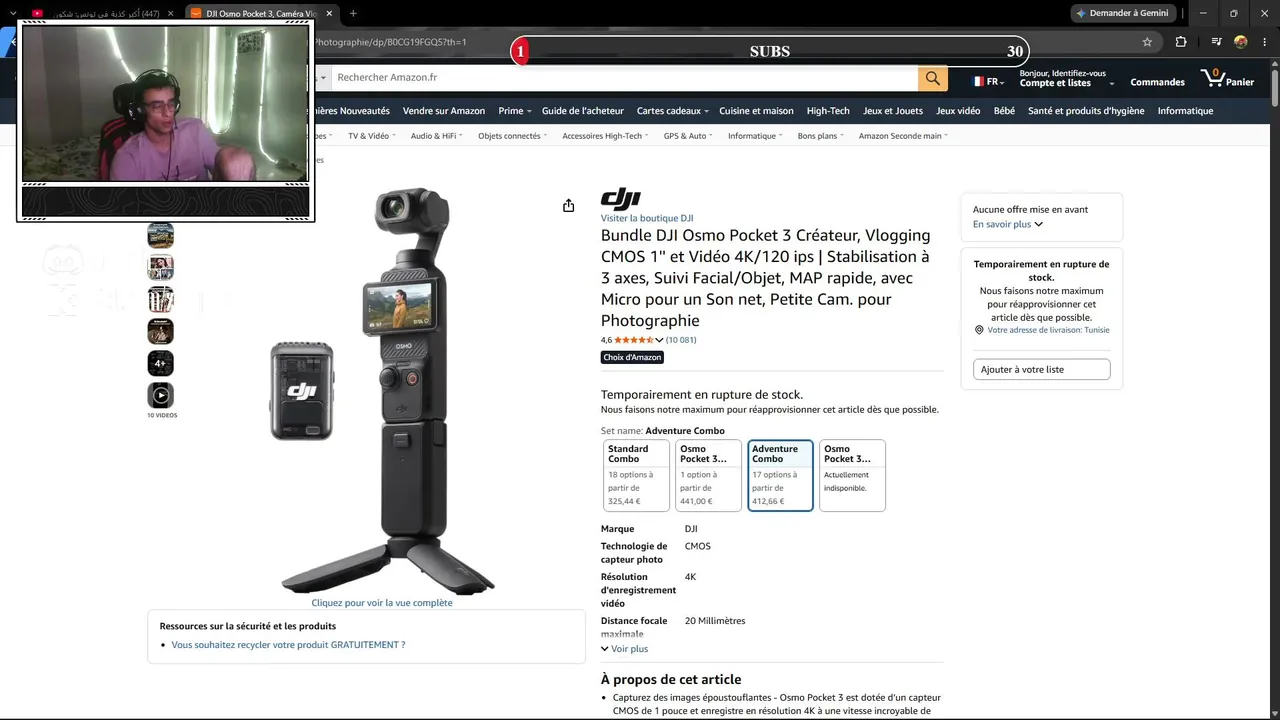Select the first product image thumbnail

[160, 235]
